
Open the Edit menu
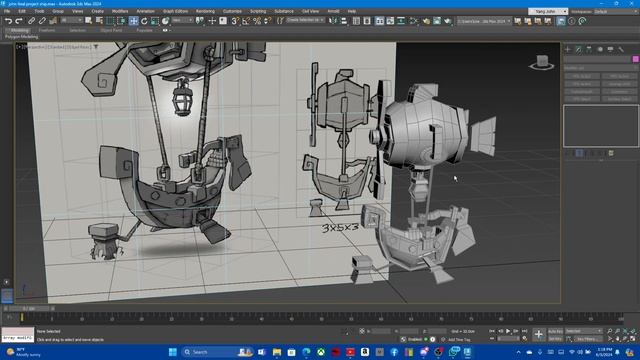tap(22, 11)
